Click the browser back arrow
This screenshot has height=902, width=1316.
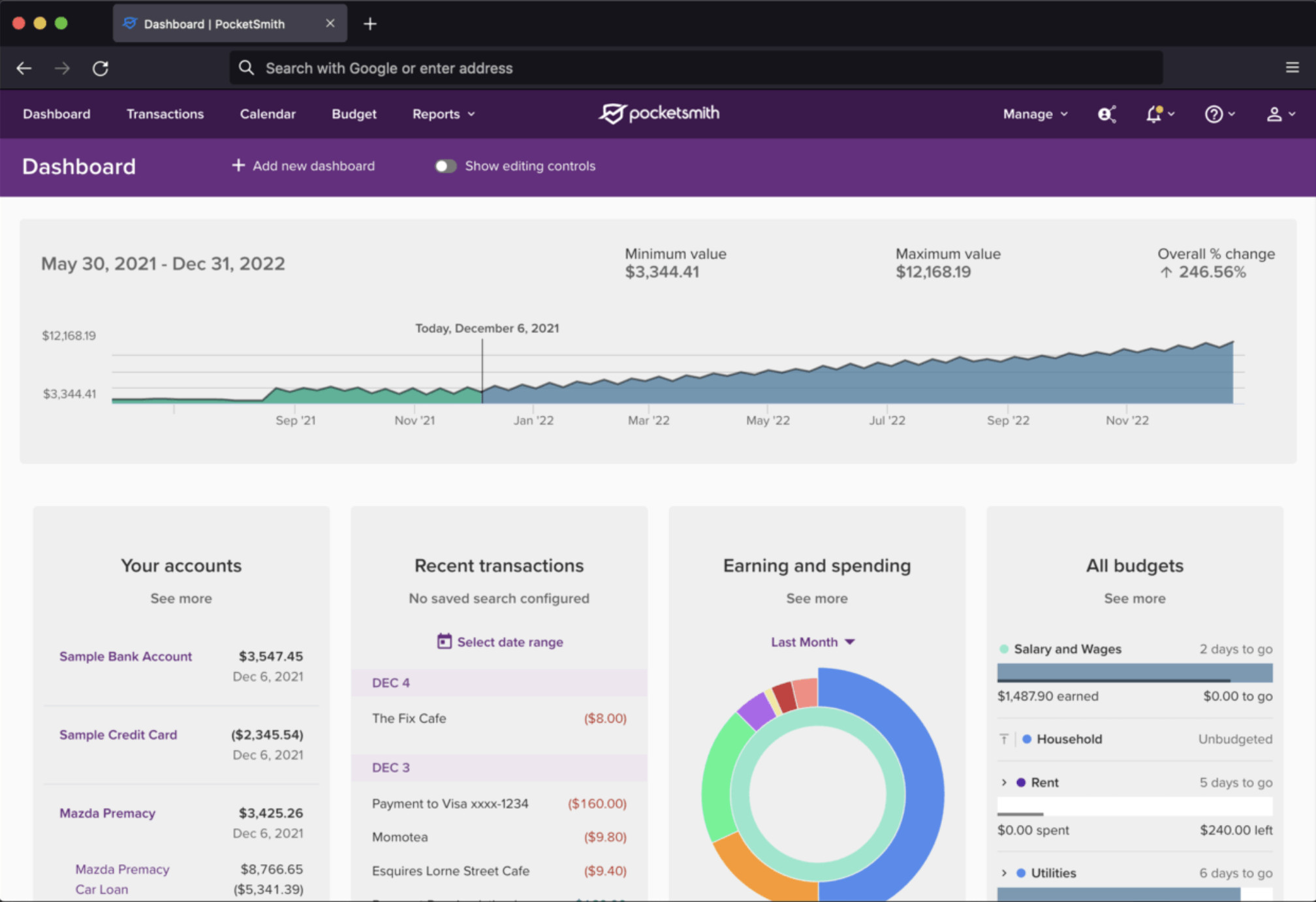click(24, 68)
